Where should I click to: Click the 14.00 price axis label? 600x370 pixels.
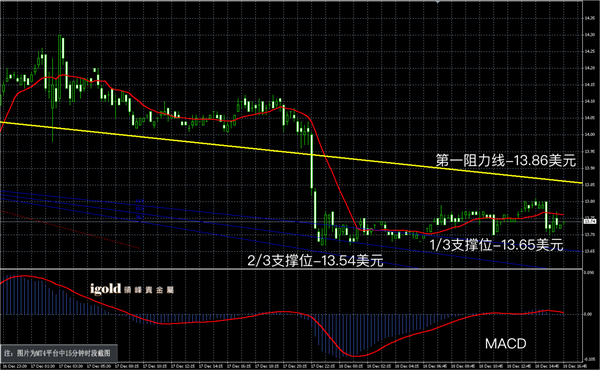coord(590,135)
